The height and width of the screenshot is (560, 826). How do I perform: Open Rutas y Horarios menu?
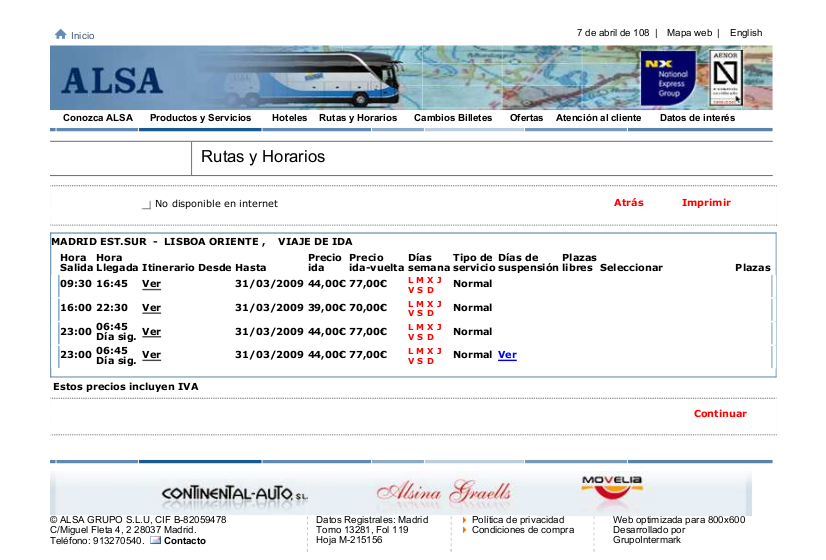tap(358, 118)
